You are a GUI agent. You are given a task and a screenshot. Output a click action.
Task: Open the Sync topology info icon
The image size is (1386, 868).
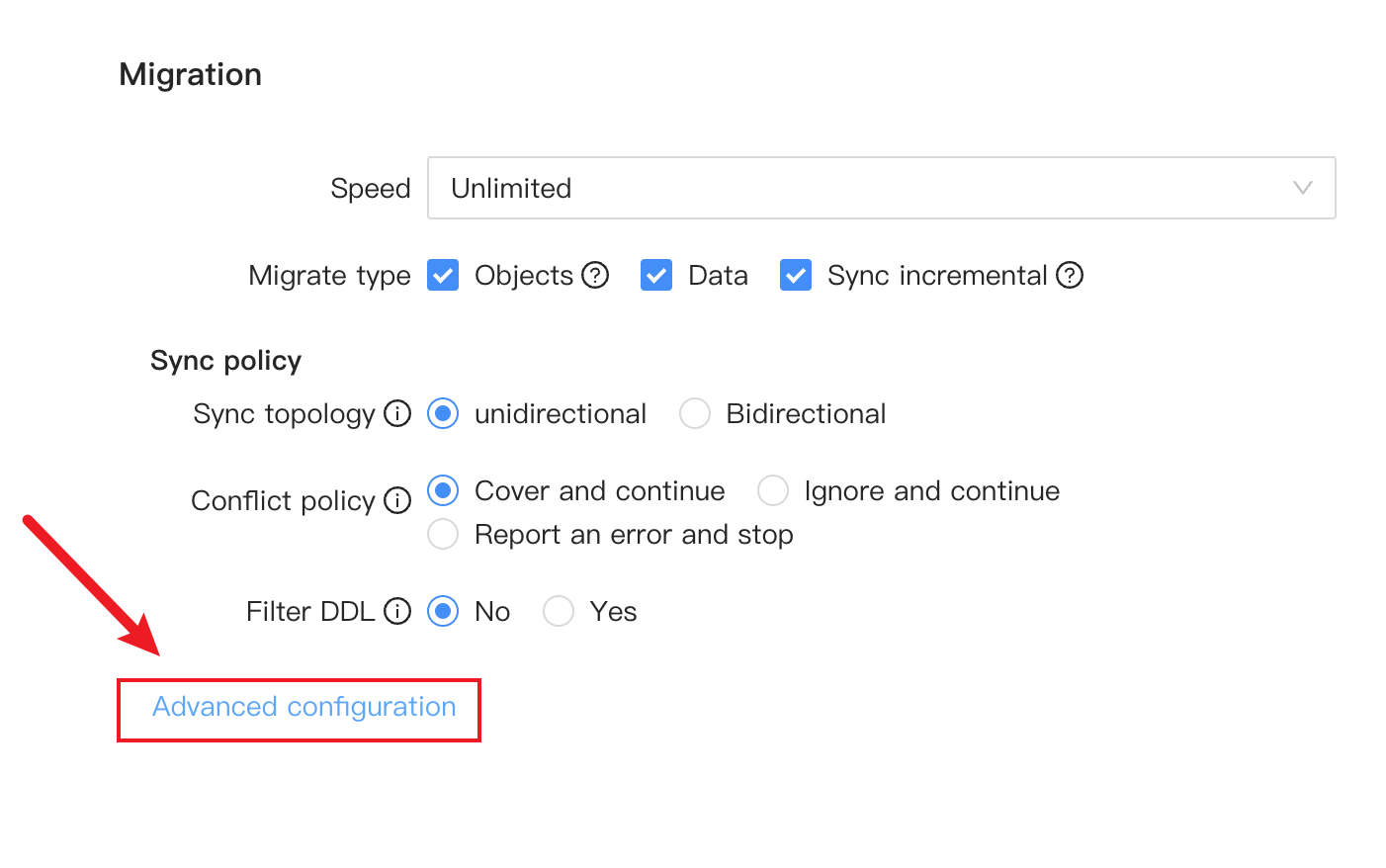click(397, 413)
